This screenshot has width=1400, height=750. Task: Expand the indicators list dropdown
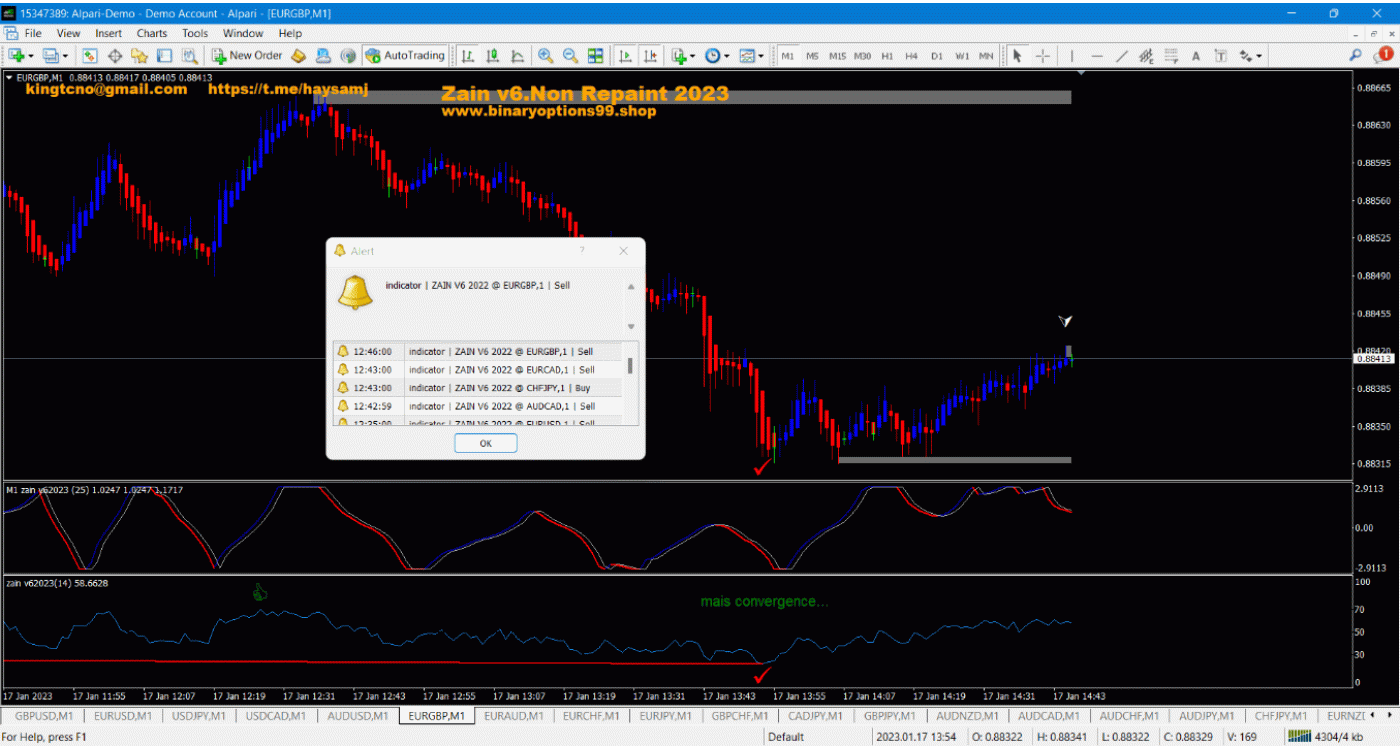(x=692, y=56)
